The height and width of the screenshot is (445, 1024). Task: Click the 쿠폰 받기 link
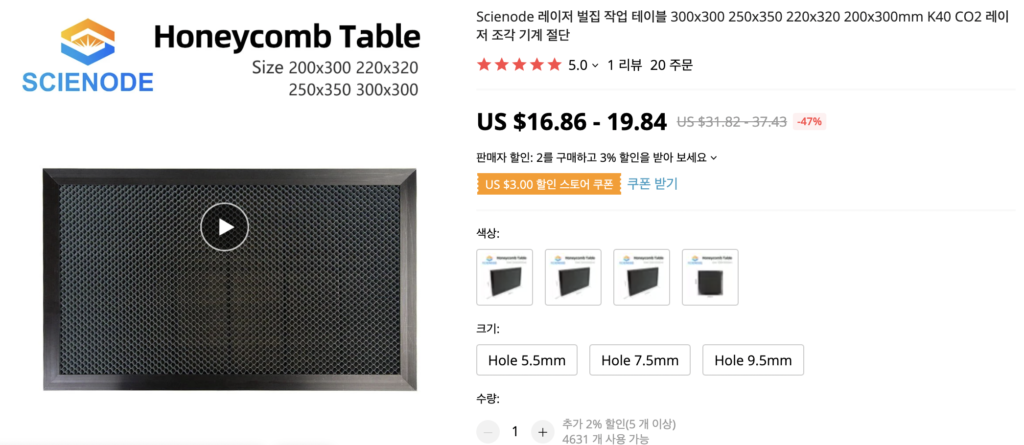coord(652,184)
